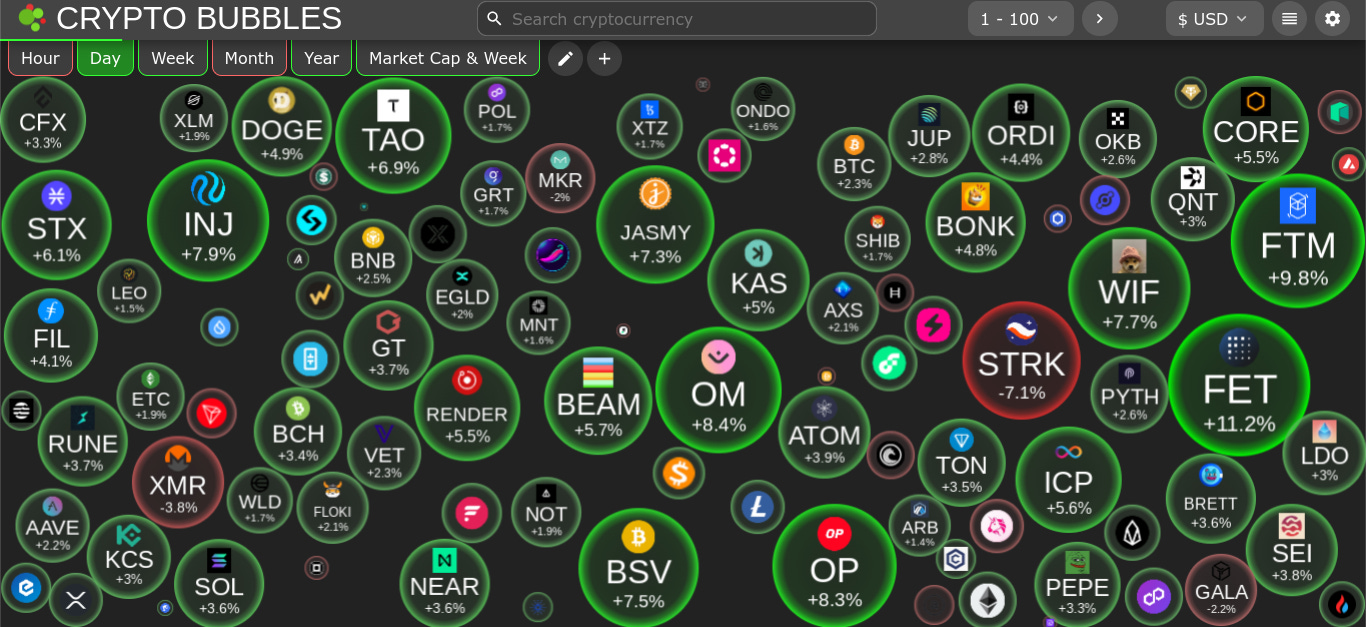Click the search magnifier icon
Image resolution: width=1366 pixels, height=627 pixels.
coord(494,19)
